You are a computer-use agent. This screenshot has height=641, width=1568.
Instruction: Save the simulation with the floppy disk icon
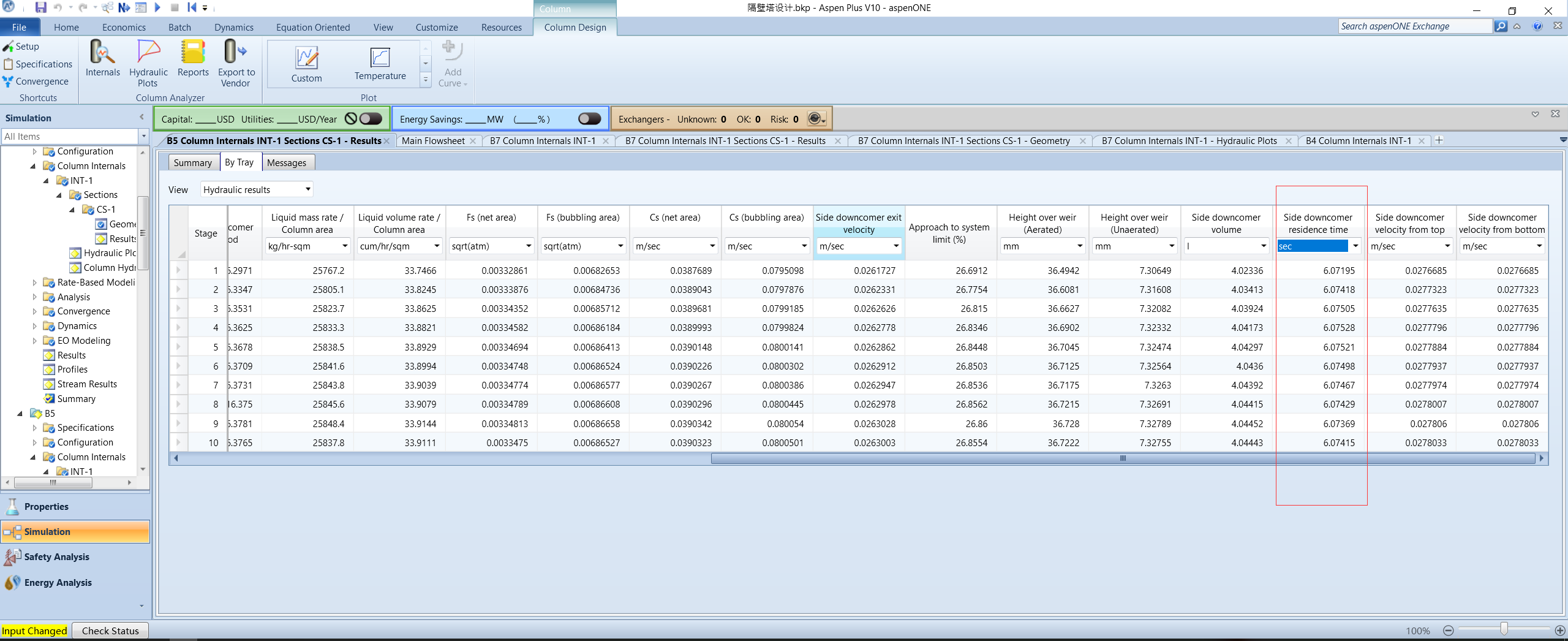pos(40,8)
